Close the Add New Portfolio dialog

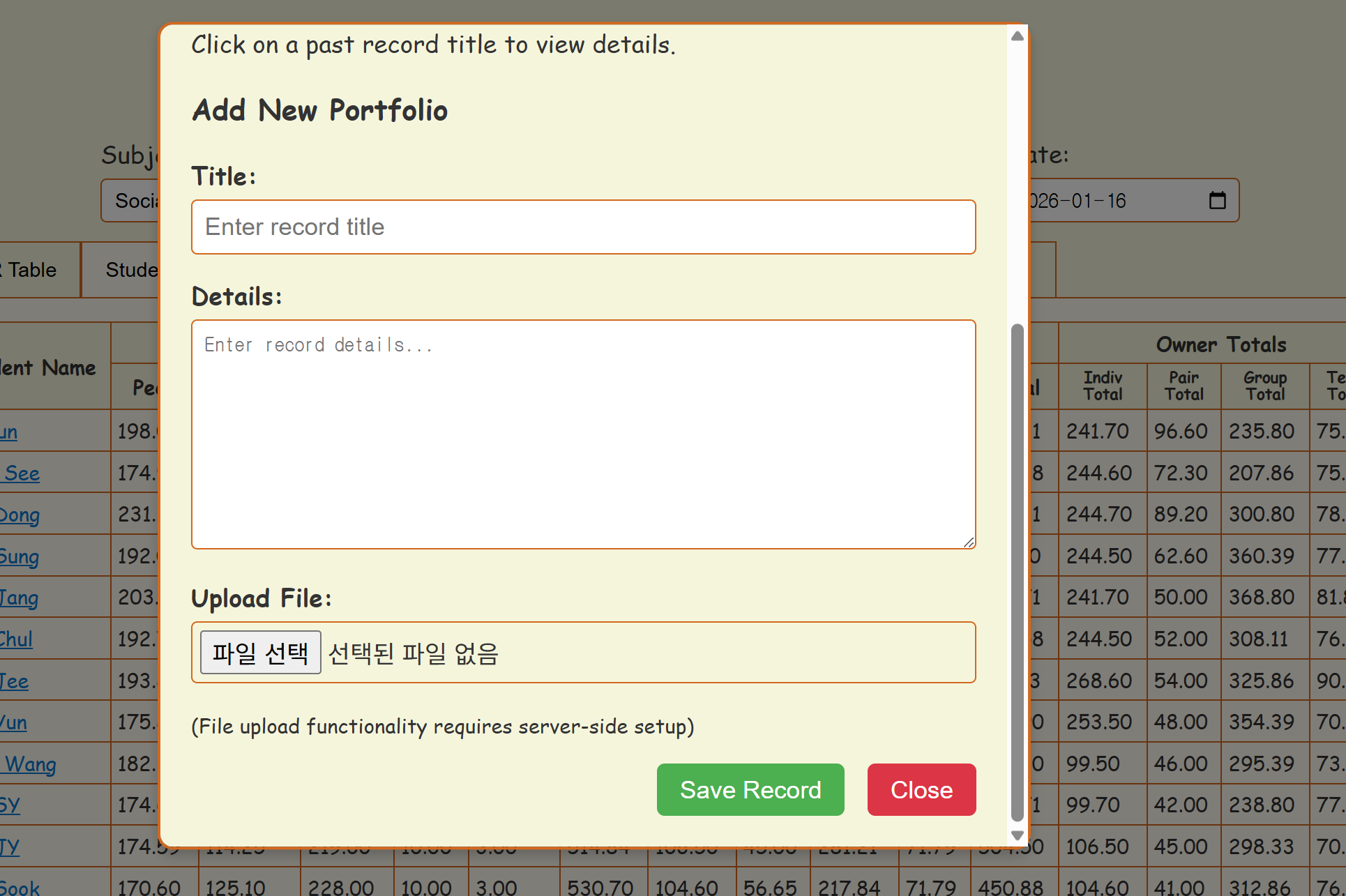pos(921,789)
